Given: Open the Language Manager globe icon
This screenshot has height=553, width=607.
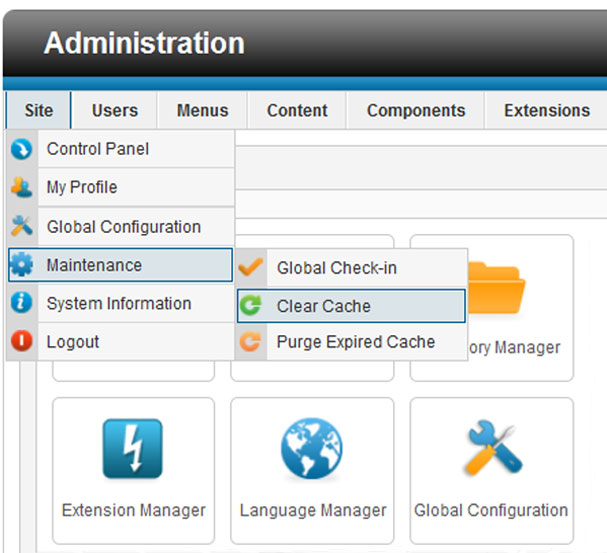Looking at the screenshot, I should [x=312, y=449].
